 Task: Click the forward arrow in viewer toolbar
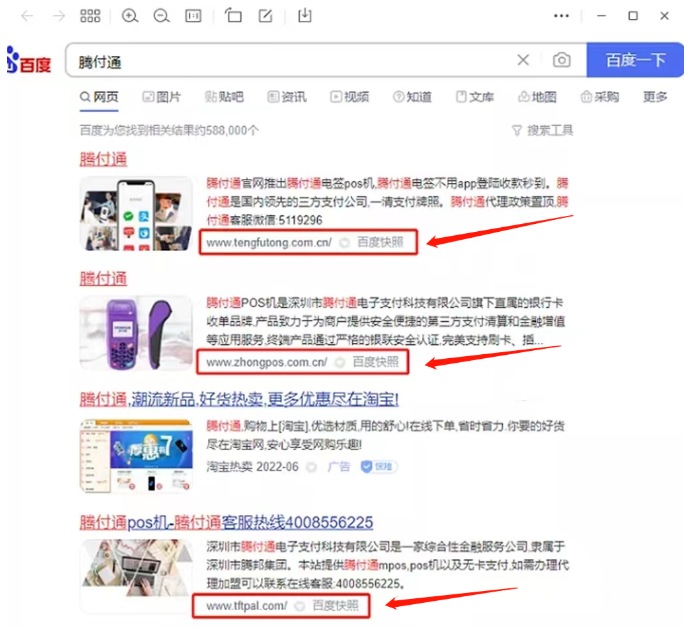tap(58, 16)
